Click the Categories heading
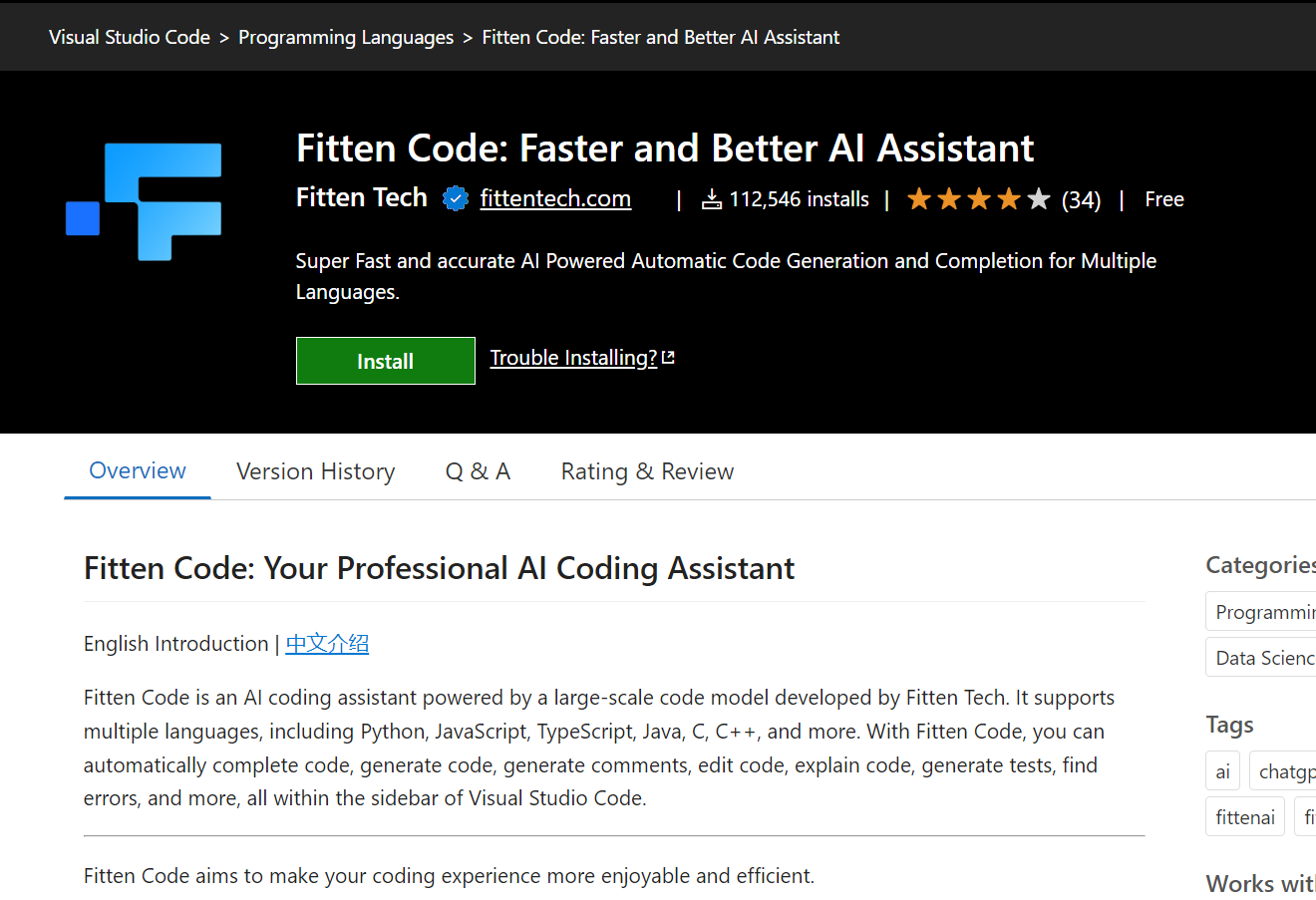The image size is (1316, 900). tap(1260, 565)
